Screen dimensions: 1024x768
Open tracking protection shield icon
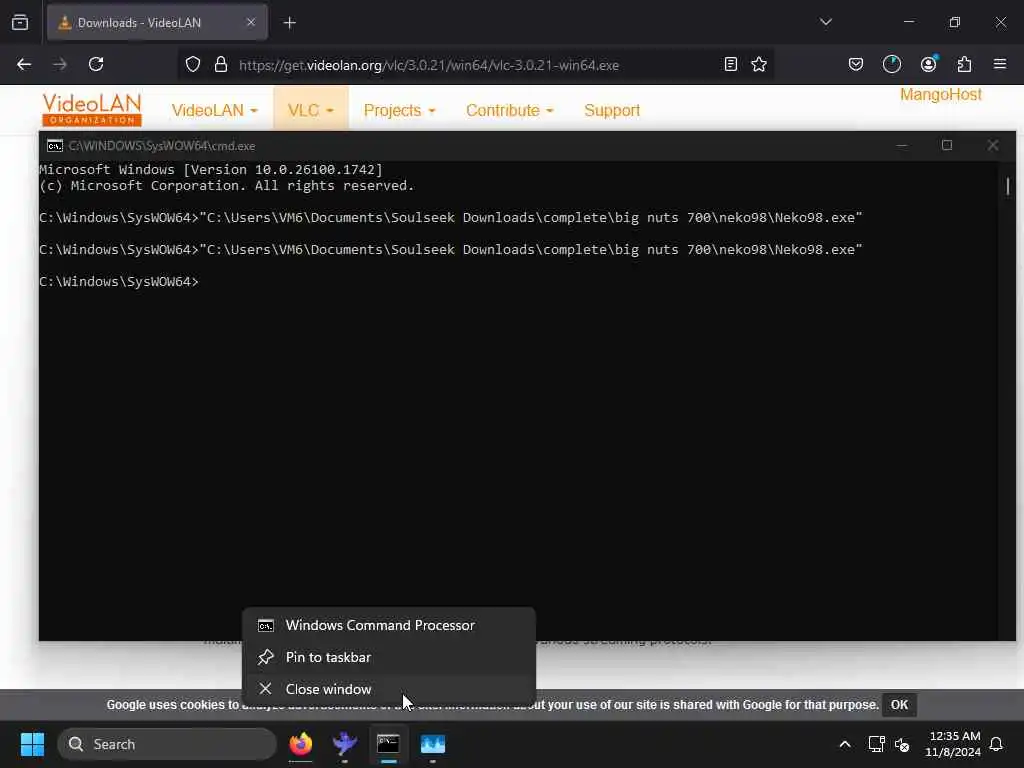click(193, 65)
